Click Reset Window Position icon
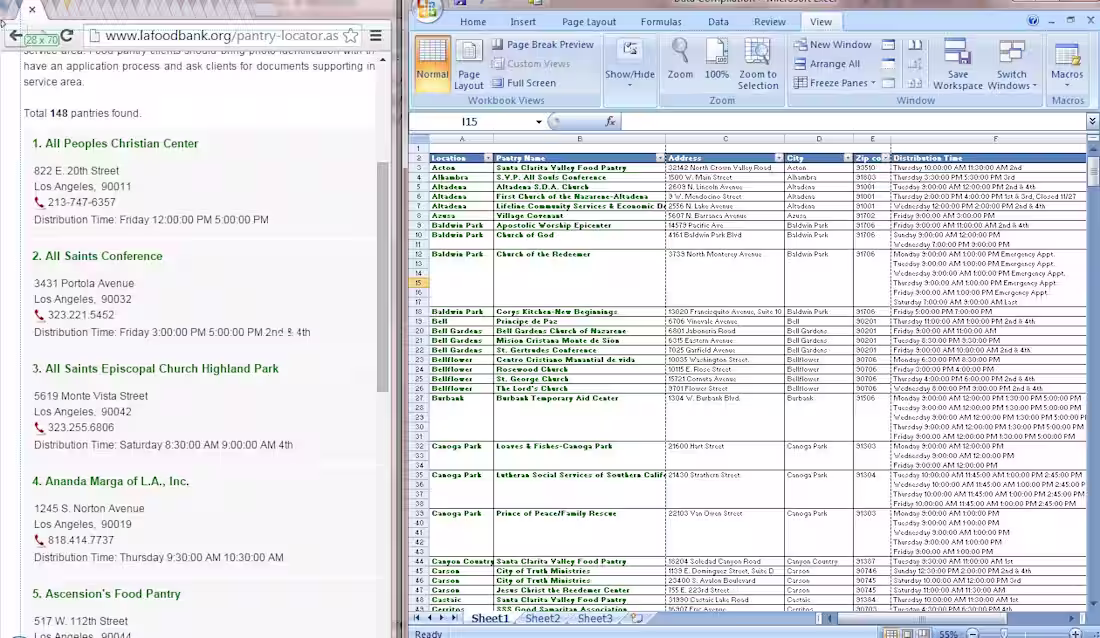 (915, 83)
